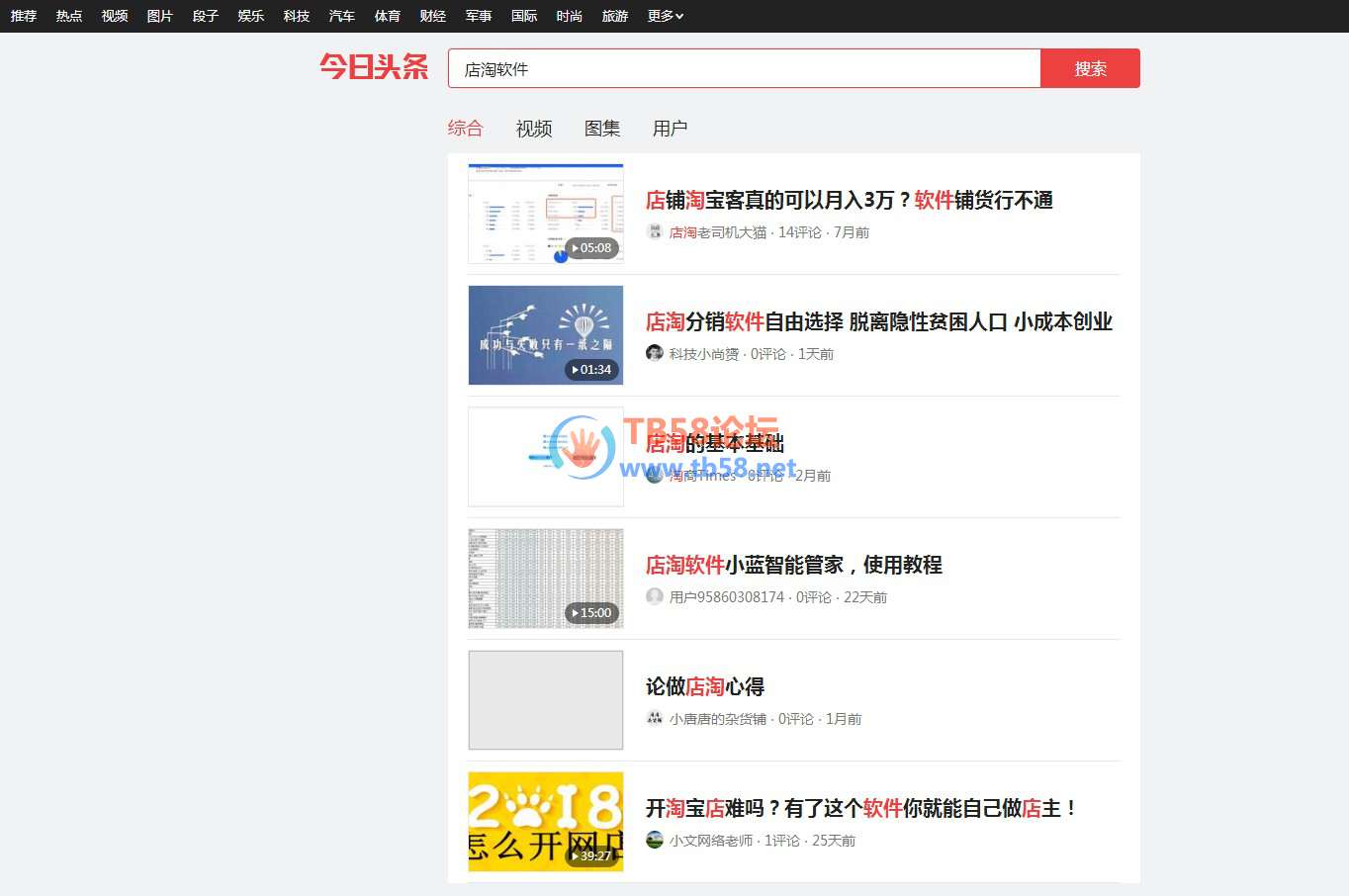Image resolution: width=1349 pixels, height=896 pixels.
Task: Click the 小唐唐的杂货铺 author avatar
Action: pos(654,718)
